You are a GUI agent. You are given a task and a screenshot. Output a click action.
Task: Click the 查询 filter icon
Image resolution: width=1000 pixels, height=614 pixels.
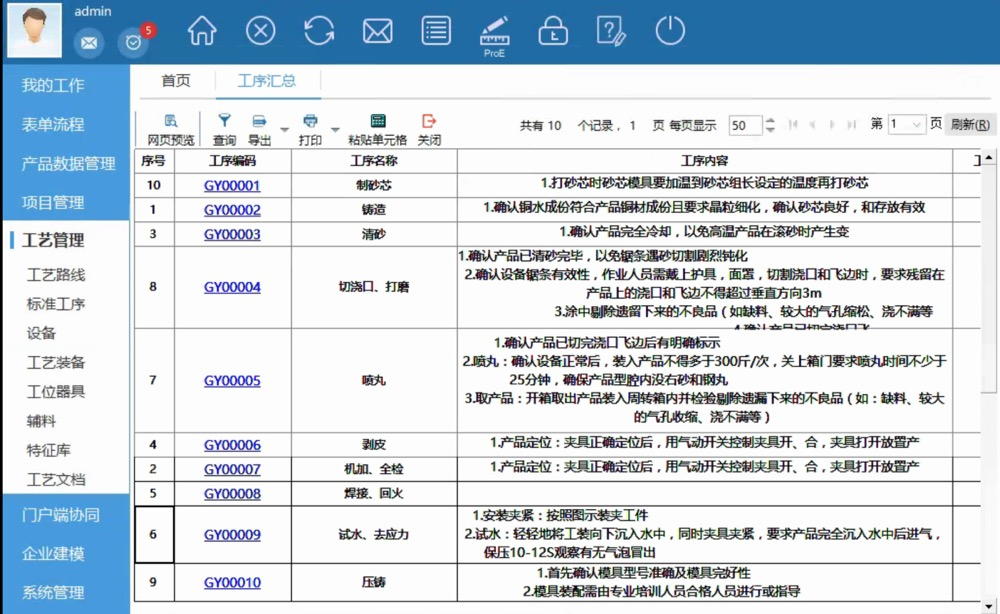pos(224,130)
